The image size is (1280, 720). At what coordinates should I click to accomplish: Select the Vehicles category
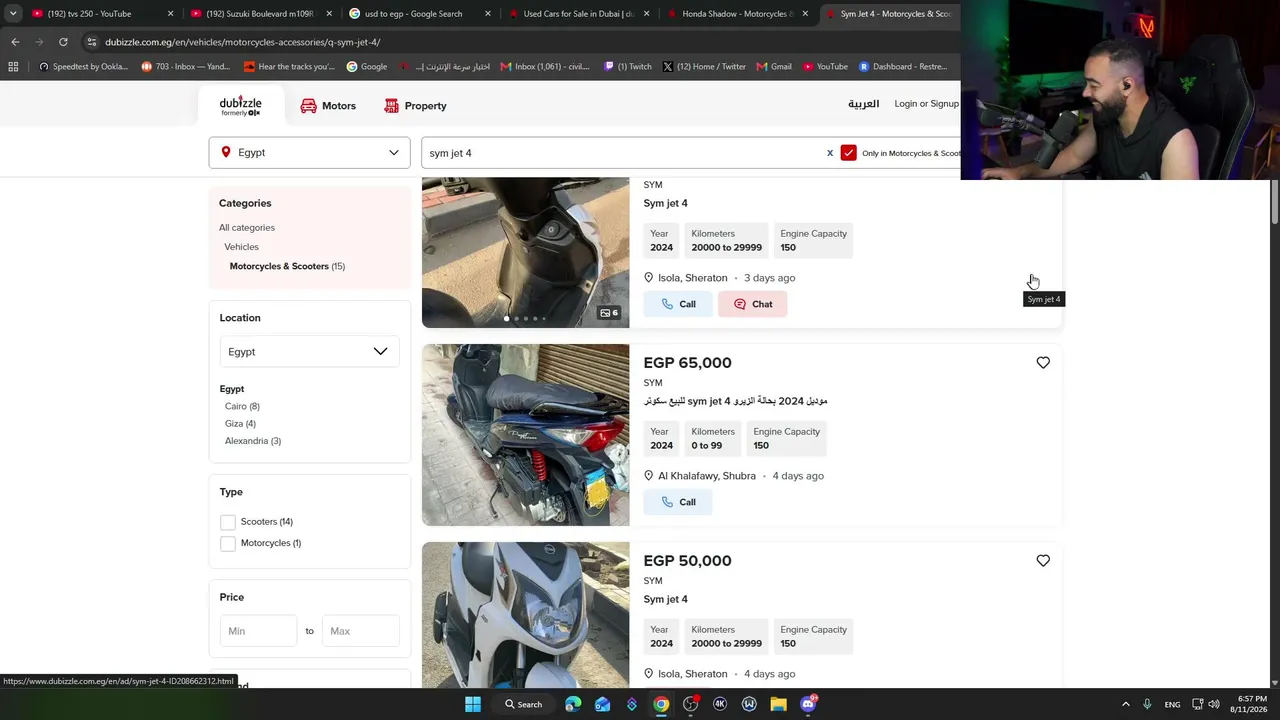tap(241, 247)
